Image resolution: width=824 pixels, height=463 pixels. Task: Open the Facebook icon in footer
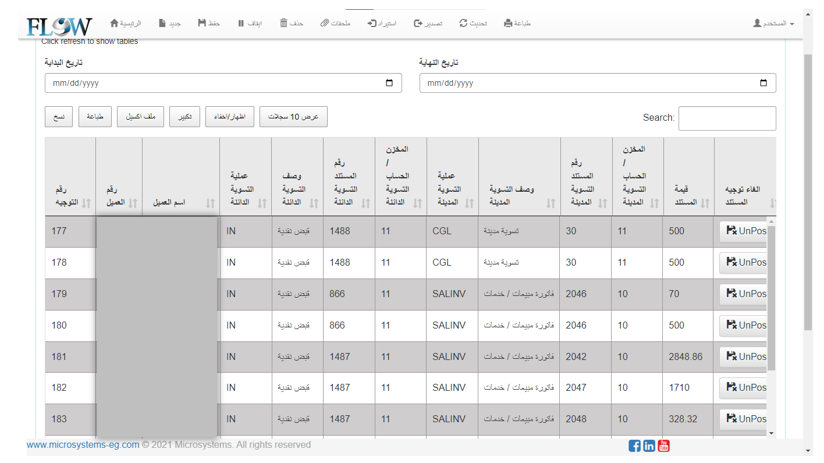[x=634, y=446]
